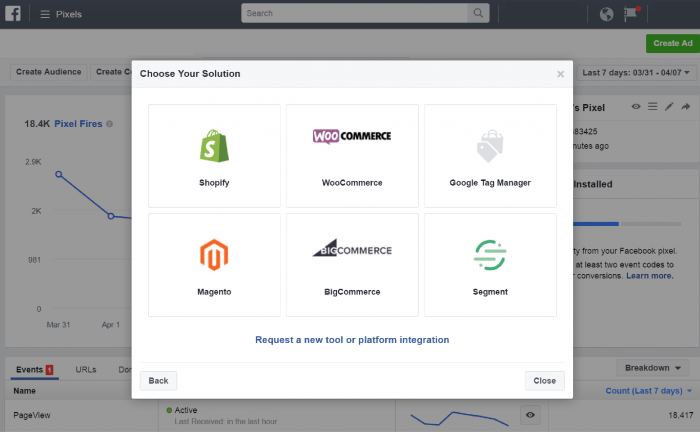Click the PageView sparkline chart

[x=459, y=418]
